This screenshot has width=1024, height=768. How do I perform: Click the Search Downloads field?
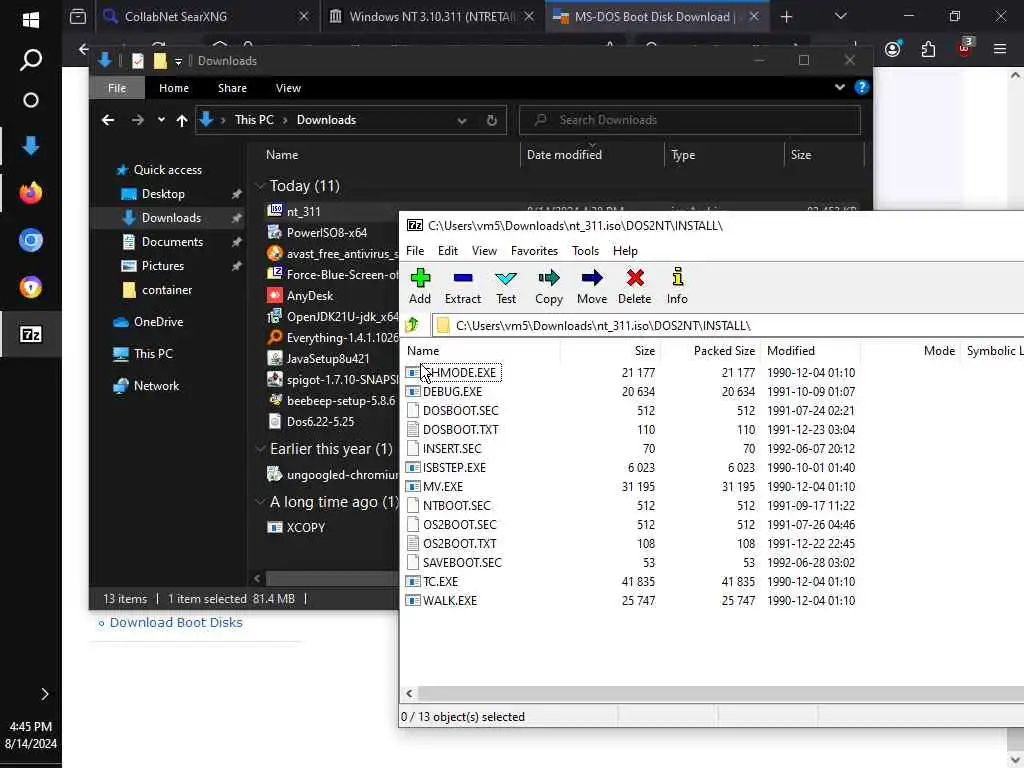pos(690,120)
